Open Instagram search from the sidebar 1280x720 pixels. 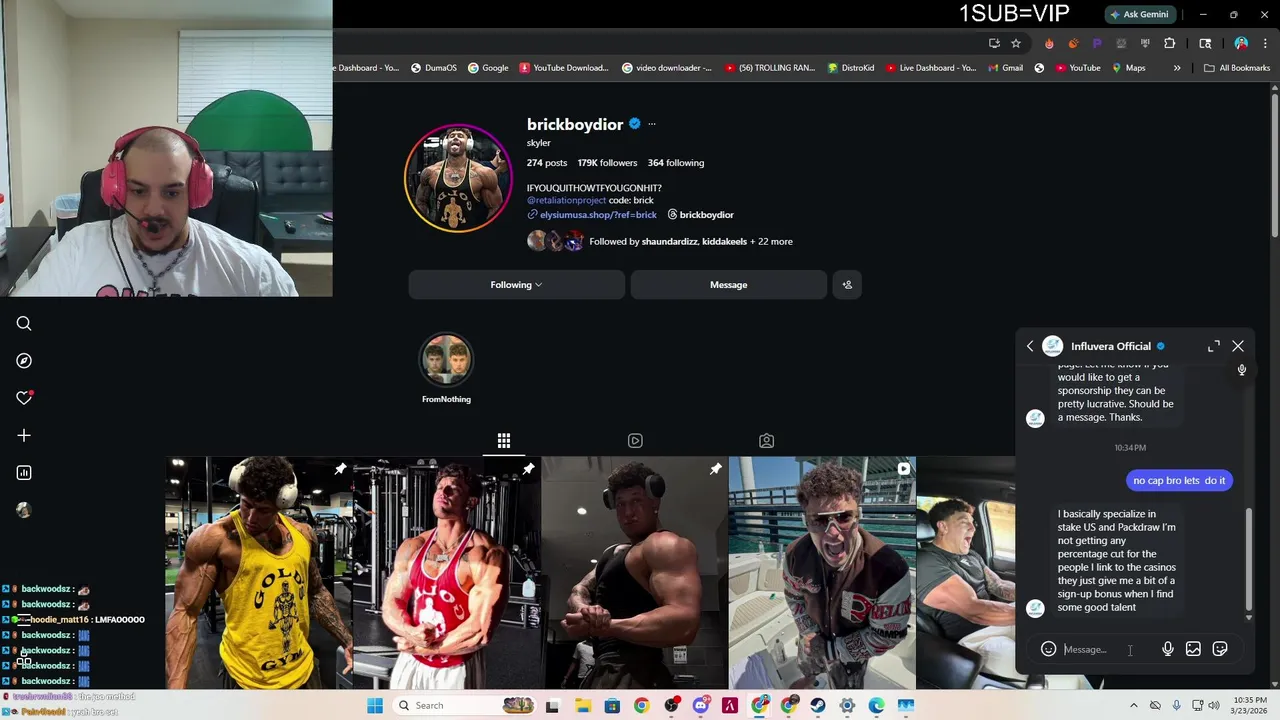[24, 324]
